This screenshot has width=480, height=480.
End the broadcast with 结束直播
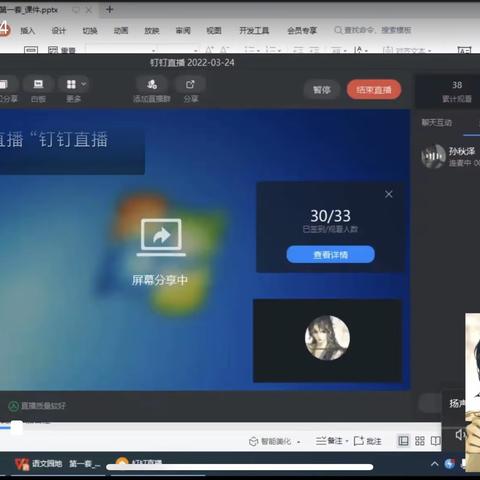pos(374,90)
